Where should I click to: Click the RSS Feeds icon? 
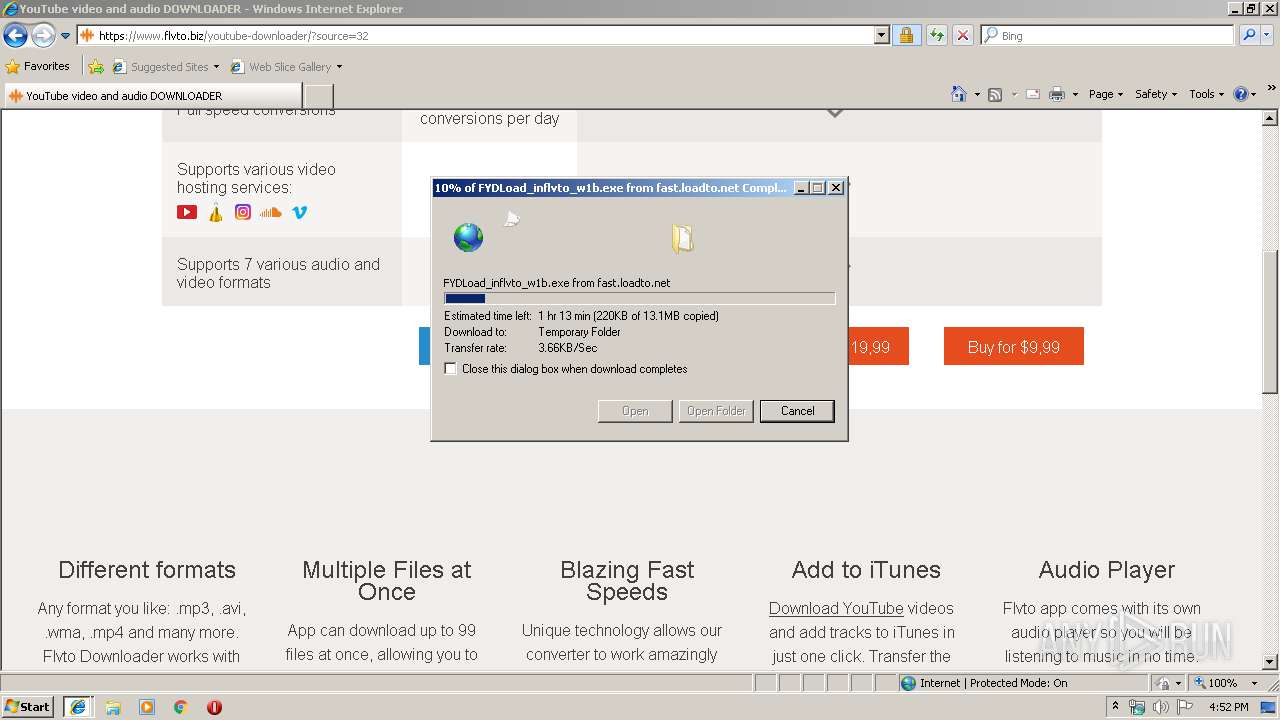995,94
